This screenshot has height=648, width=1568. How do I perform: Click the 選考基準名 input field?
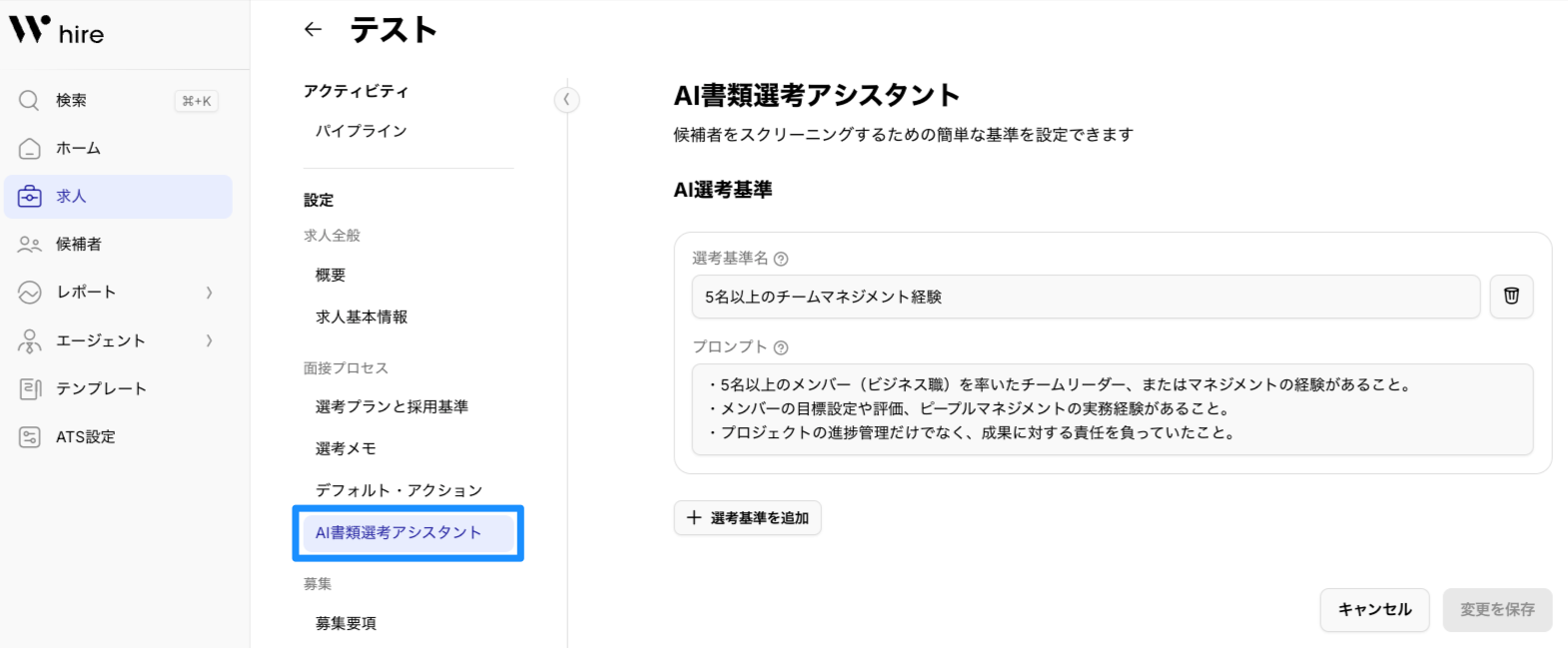pos(1085,297)
